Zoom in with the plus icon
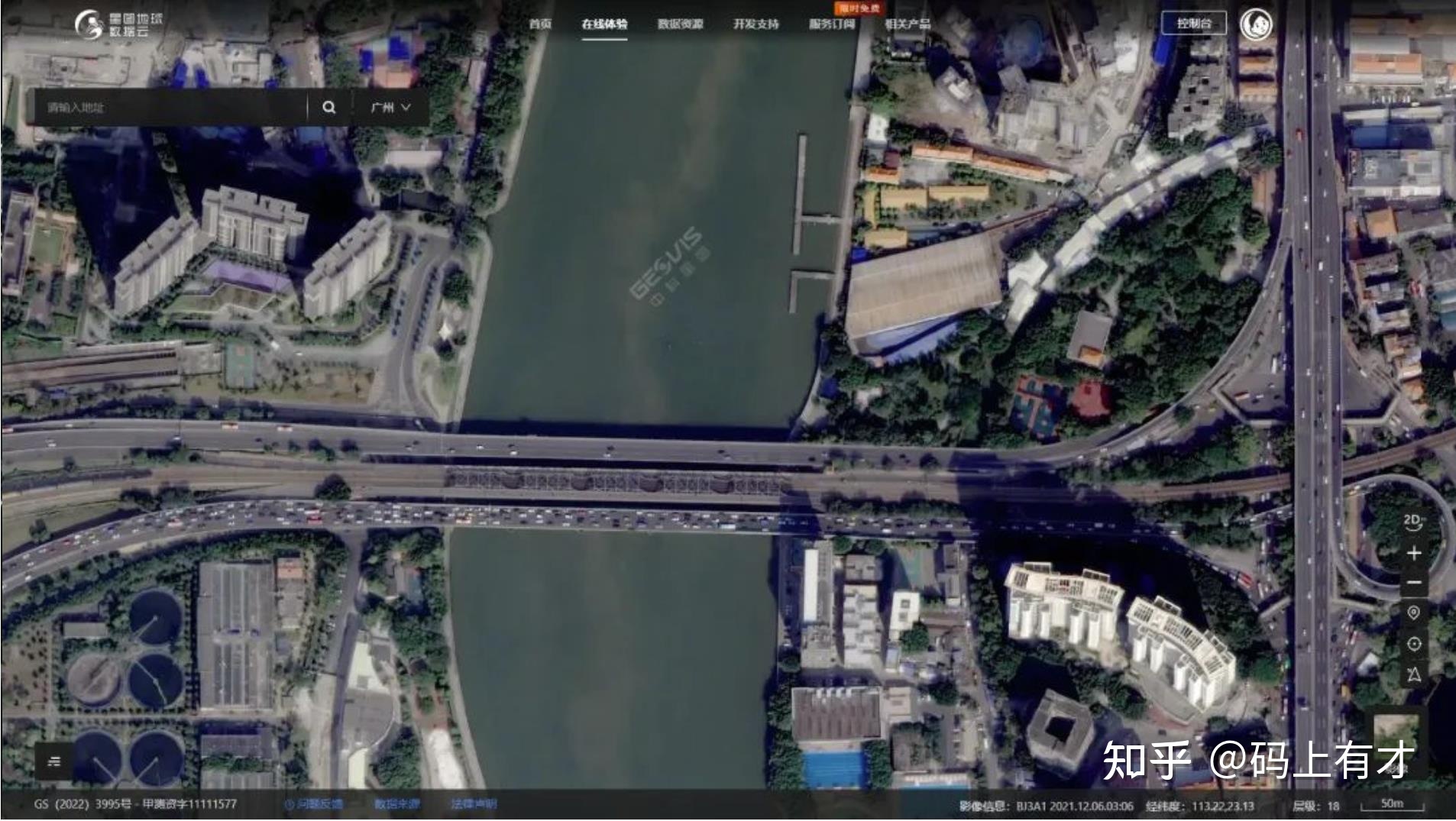 1414,553
